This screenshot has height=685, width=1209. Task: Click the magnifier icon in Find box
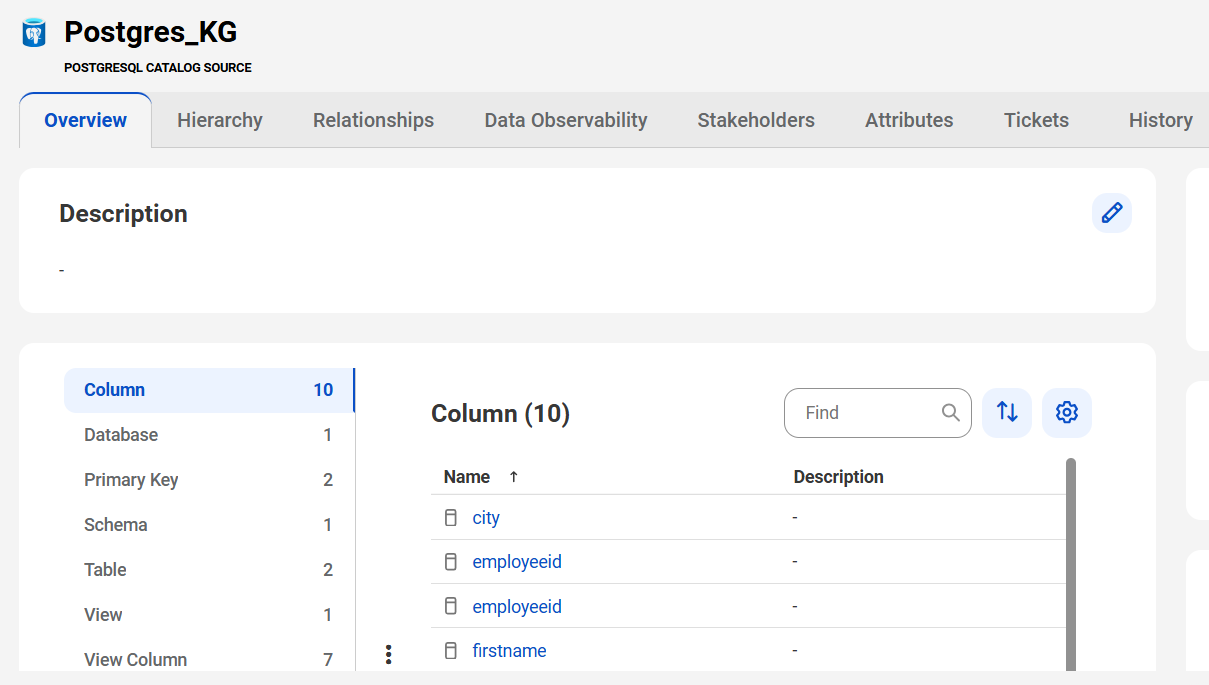(951, 413)
